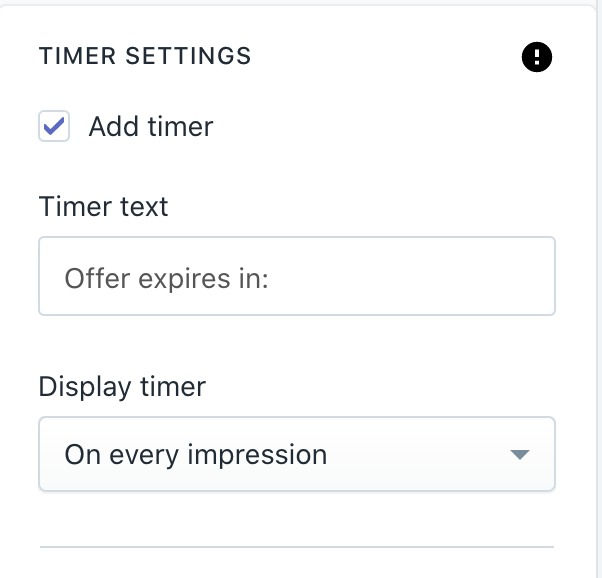Expand the 'On every impression' combo box
This screenshot has height=578, width=602.
click(297, 454)
